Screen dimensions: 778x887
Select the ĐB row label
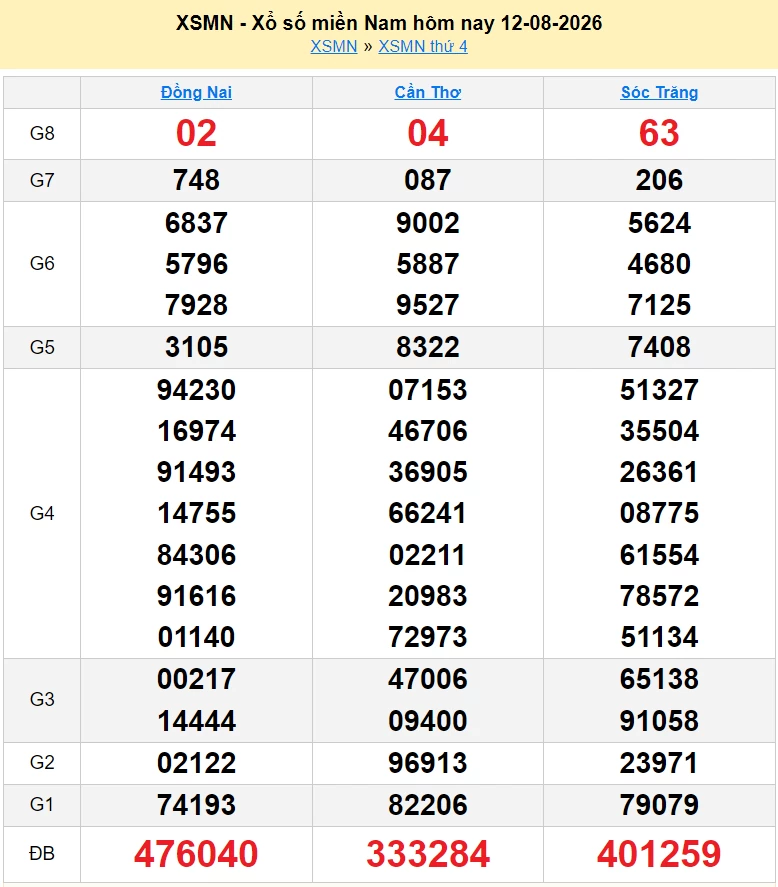coord(42,854)
